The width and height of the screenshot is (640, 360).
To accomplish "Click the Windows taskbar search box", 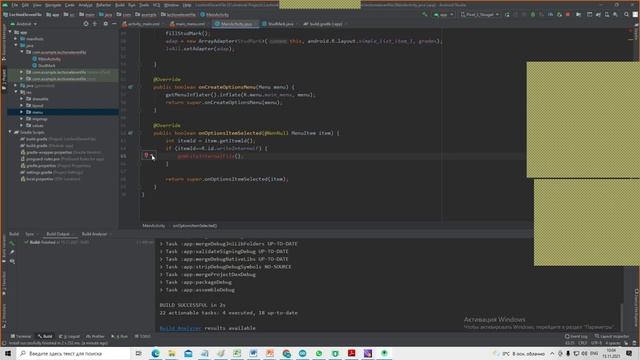I will click(x=74, y=353).
